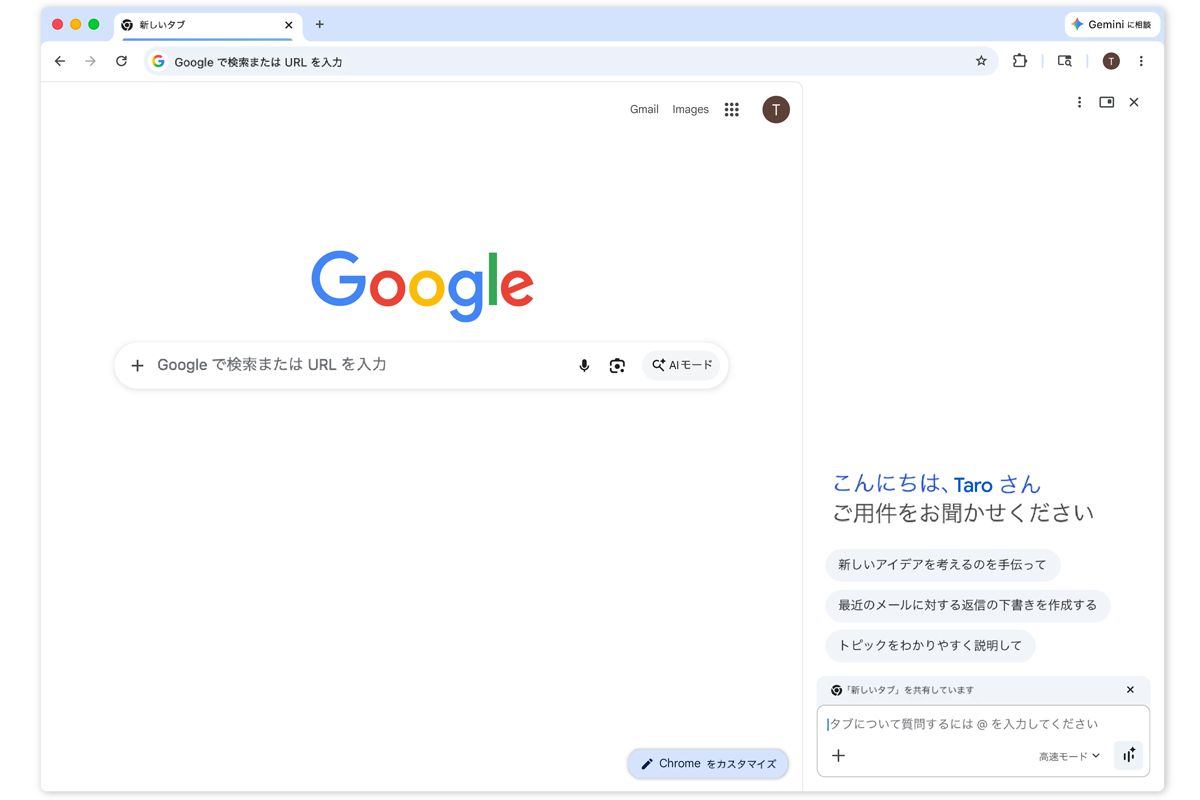
Task: Open the Google account avatar on page
Action: (776, 110)
